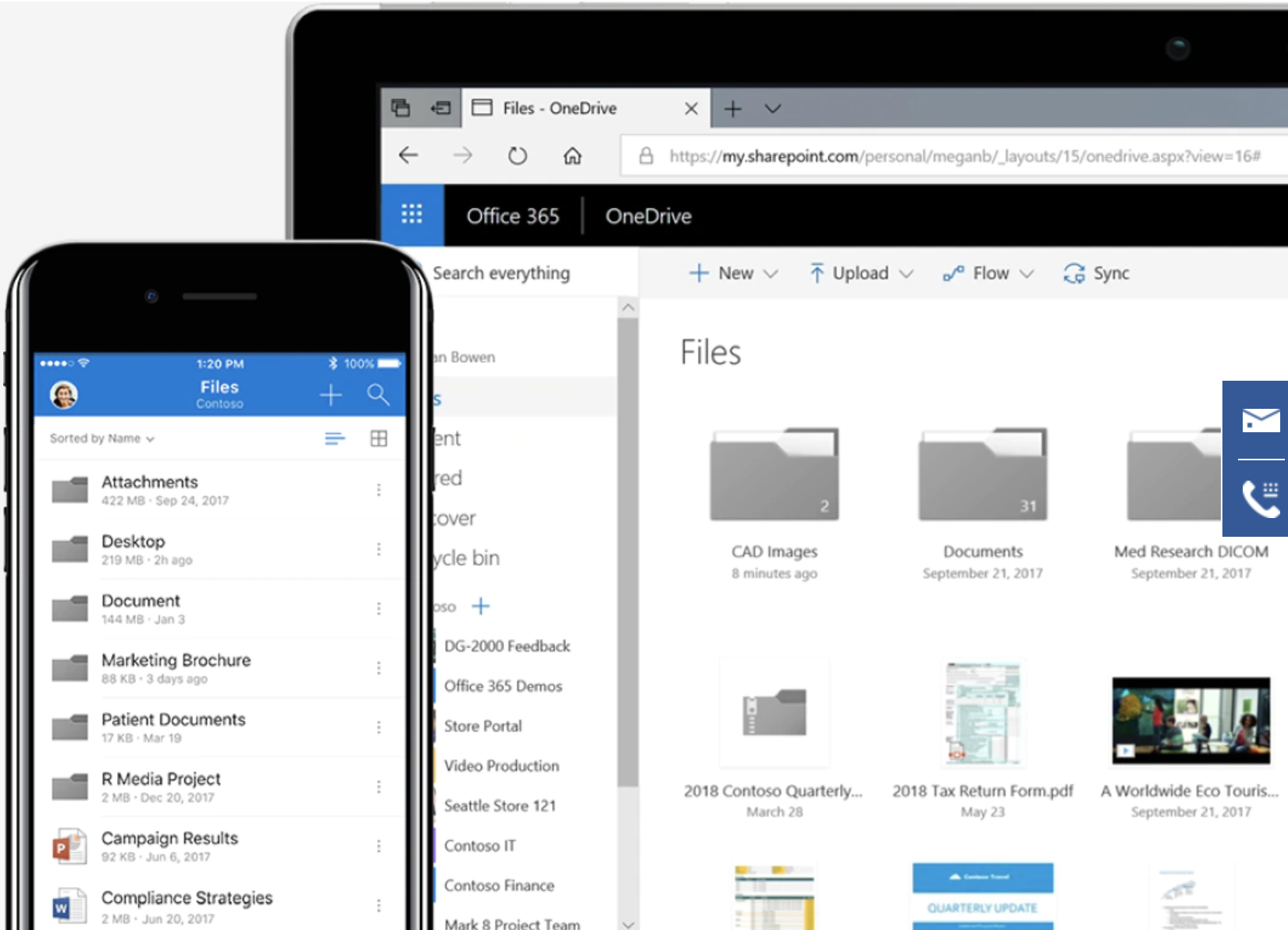This screenshot has width=1288, height=930.
Task: Open more options for Desktop
Action: click(379, 549)
